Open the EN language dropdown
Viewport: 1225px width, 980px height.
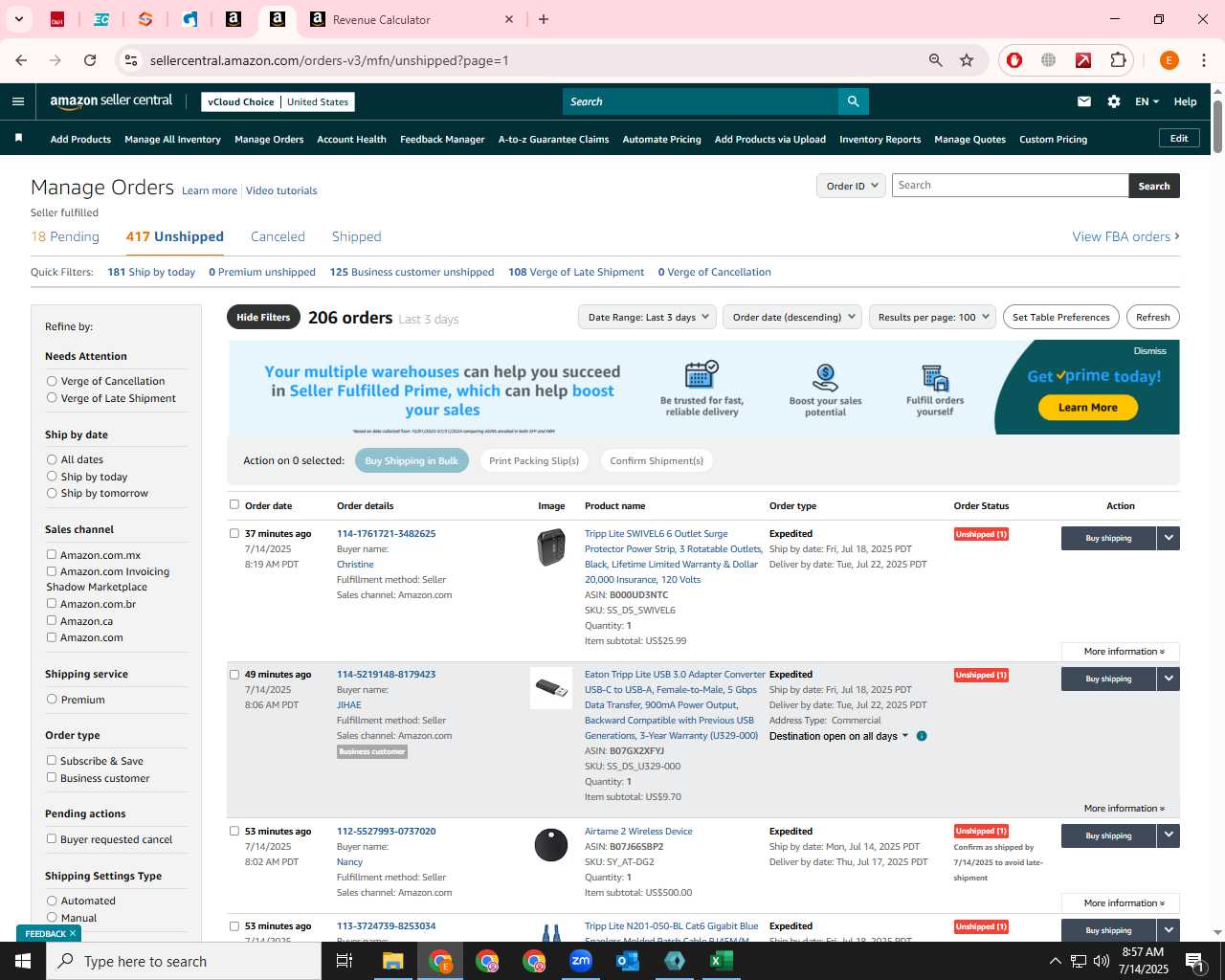pos(1147,101)
